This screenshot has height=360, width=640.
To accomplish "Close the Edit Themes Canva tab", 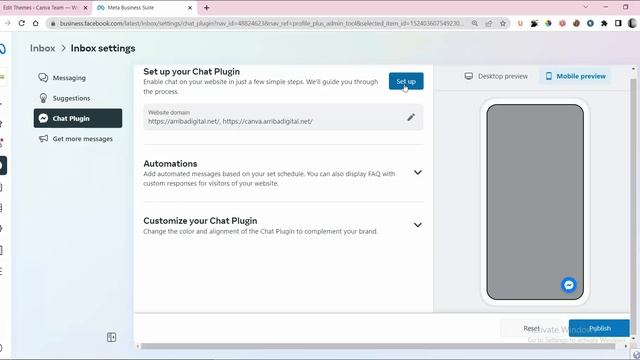I will (x=85, y=8).
